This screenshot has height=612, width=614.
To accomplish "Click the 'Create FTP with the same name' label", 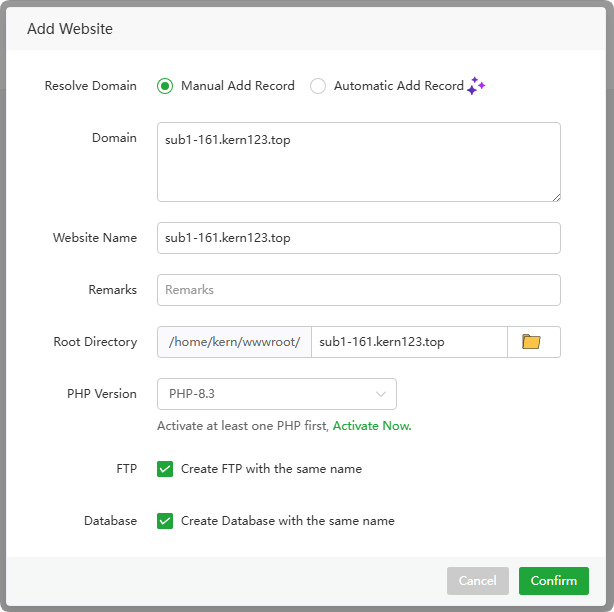I will tap(271, 469).
